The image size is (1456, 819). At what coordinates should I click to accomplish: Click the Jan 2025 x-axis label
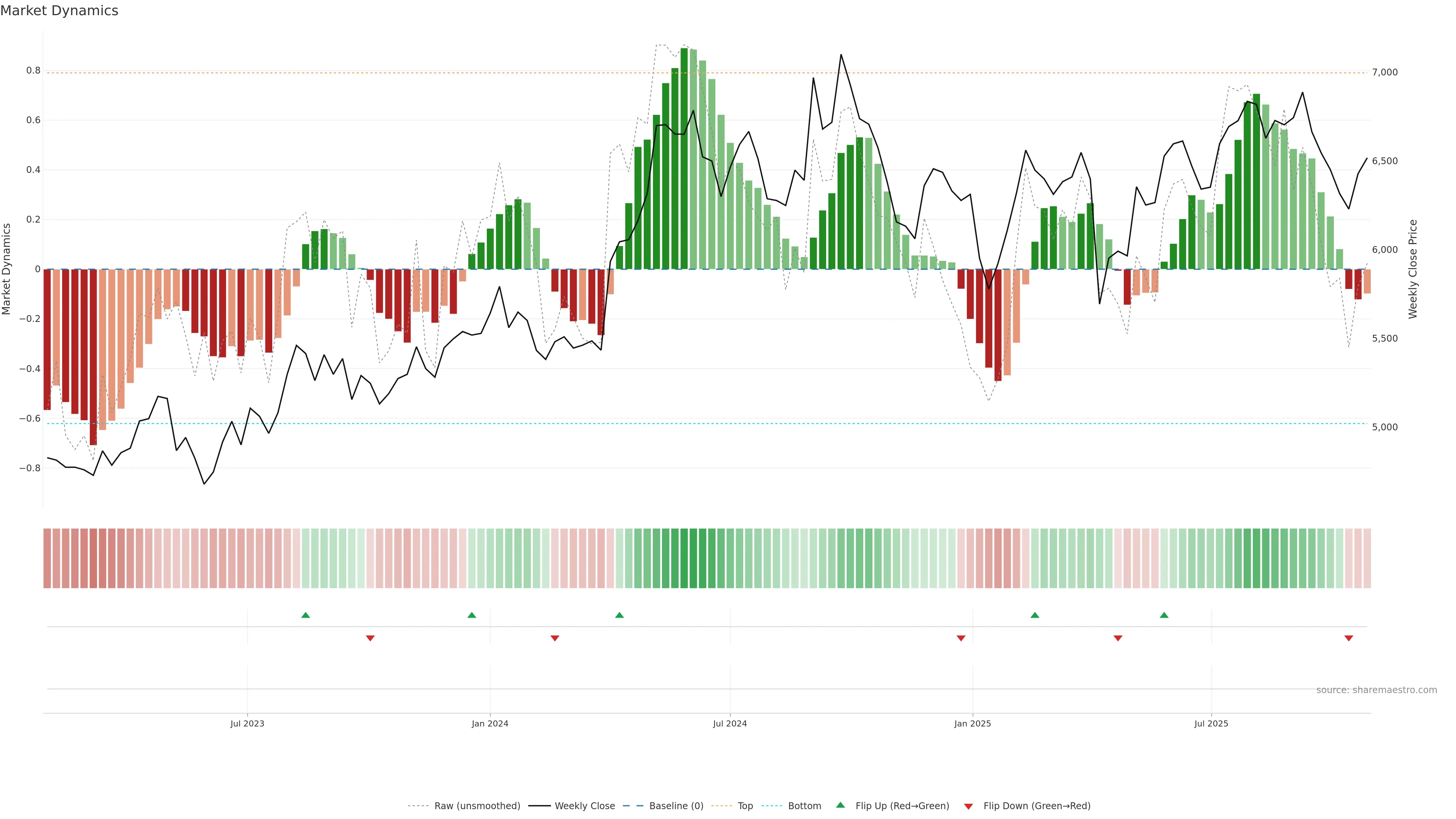tap(972, 723)
